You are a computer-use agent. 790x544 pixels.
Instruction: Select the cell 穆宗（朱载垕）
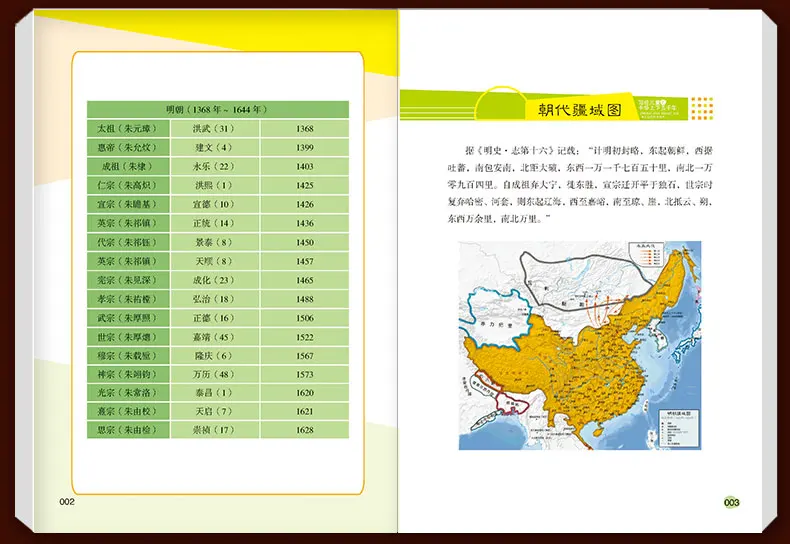pos(128,356)
